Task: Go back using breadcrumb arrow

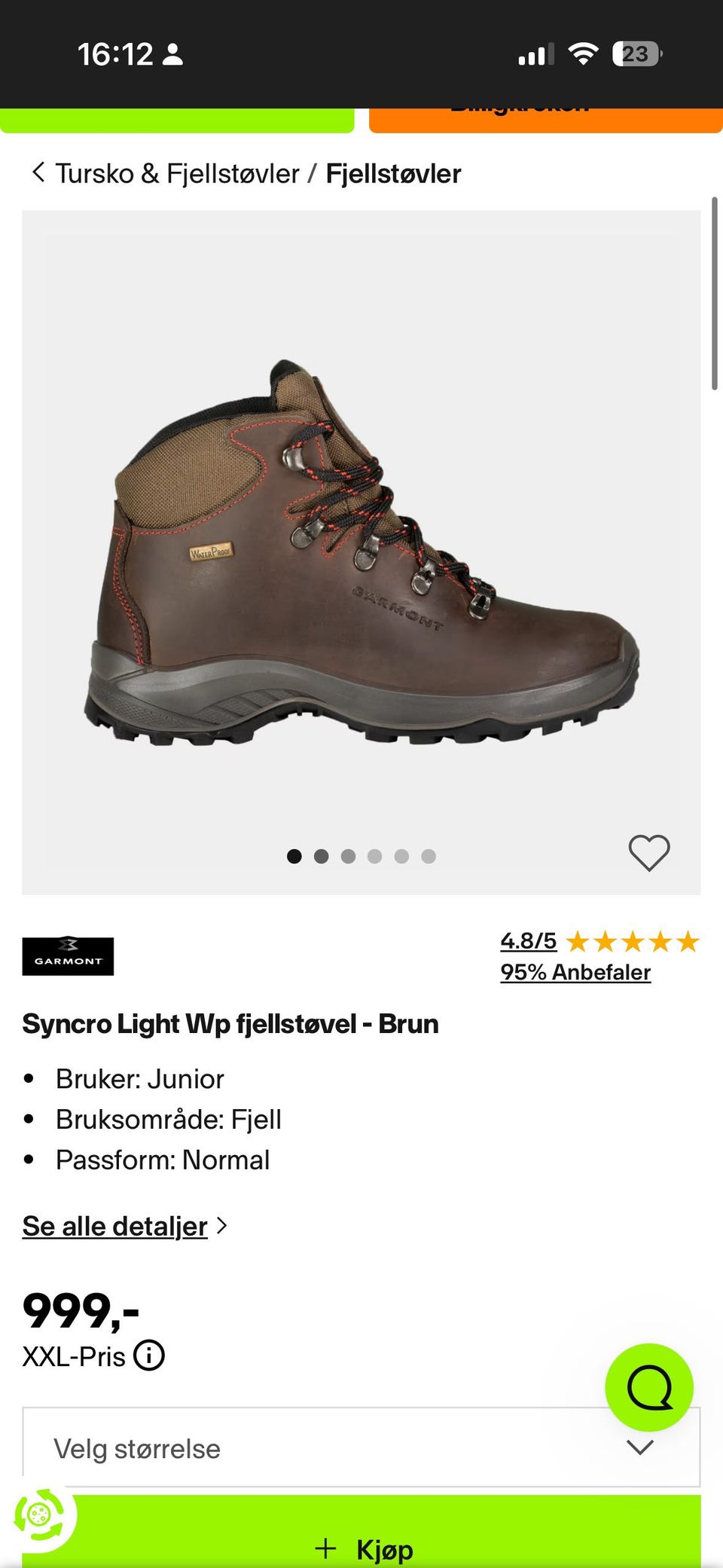Action: coord(38,173)
